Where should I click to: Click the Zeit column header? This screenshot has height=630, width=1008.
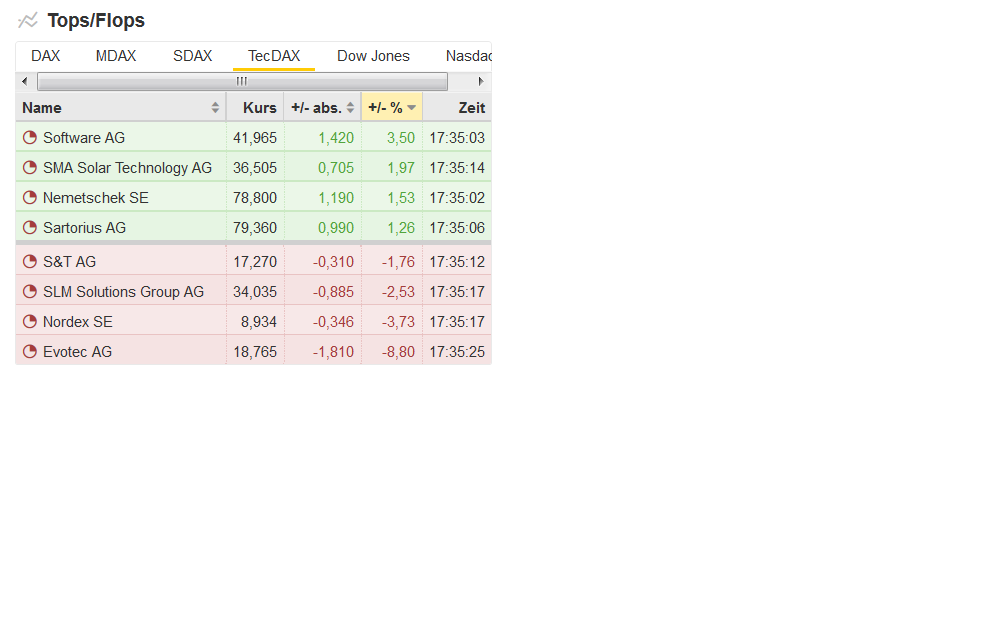(x=471, y=108)
